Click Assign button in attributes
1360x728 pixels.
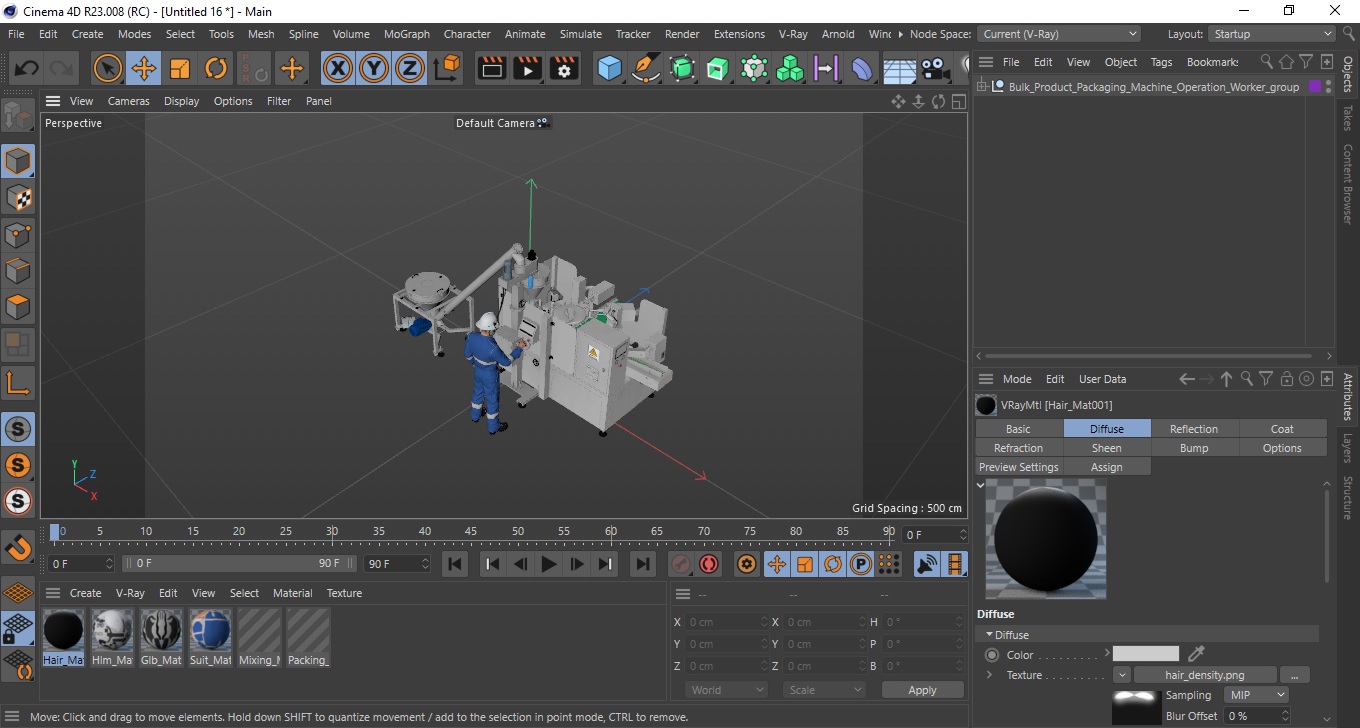(1107, 467)
